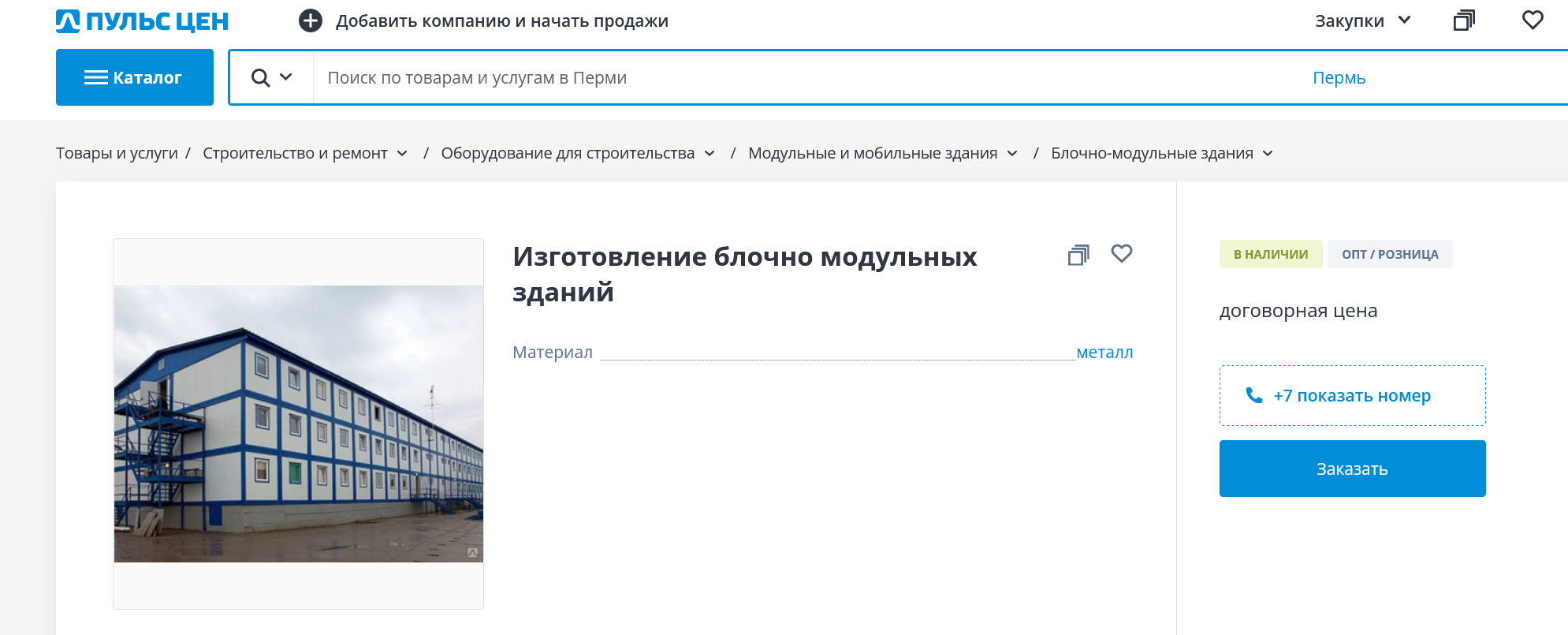Viewport: 1568px width, 635px height.
Task: Click the phone handset icon
Action: pyautogui.click(x=1253, y=394)
